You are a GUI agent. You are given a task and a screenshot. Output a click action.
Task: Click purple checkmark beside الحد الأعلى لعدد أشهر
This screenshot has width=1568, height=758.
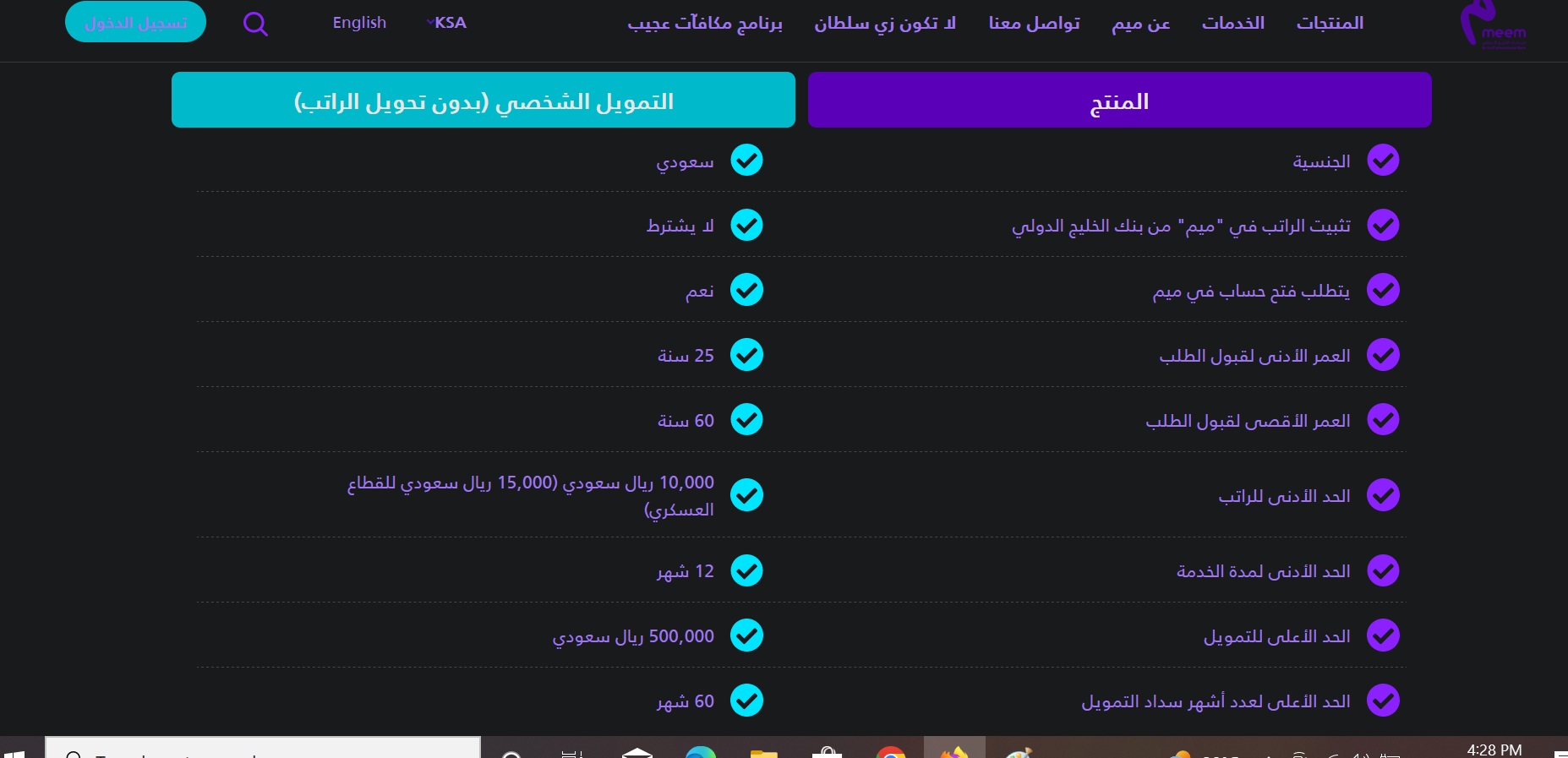tap(1383, 701)
